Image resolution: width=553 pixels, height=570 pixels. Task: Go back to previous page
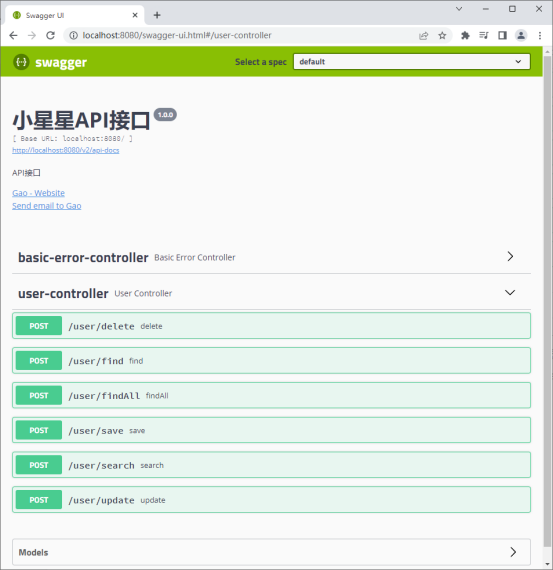(x=13, y=35)
